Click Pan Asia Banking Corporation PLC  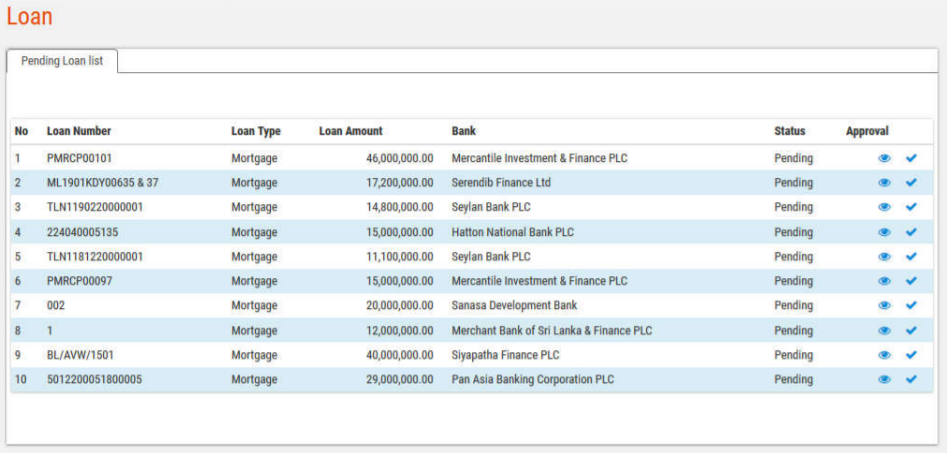tap(533, 380)
